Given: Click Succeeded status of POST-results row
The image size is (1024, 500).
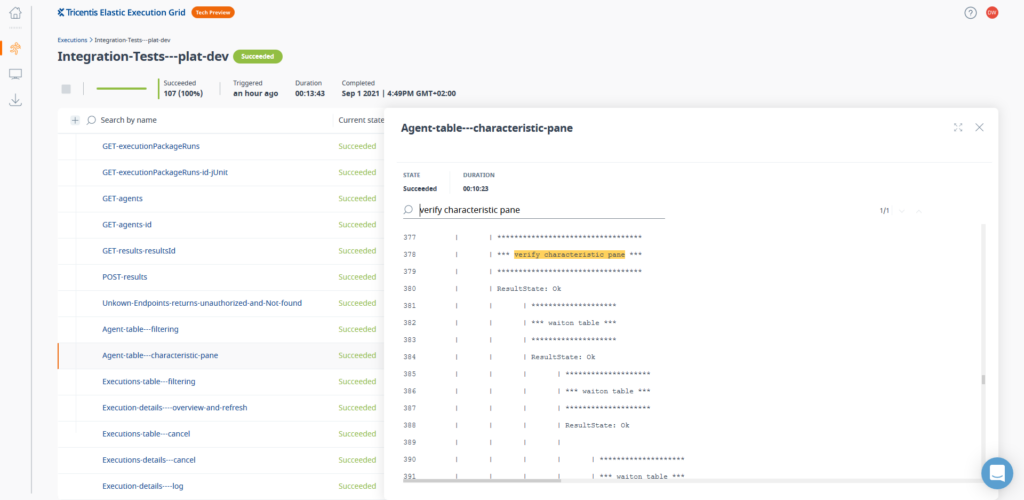Looking at the screenshot, I should click(357, 277).
